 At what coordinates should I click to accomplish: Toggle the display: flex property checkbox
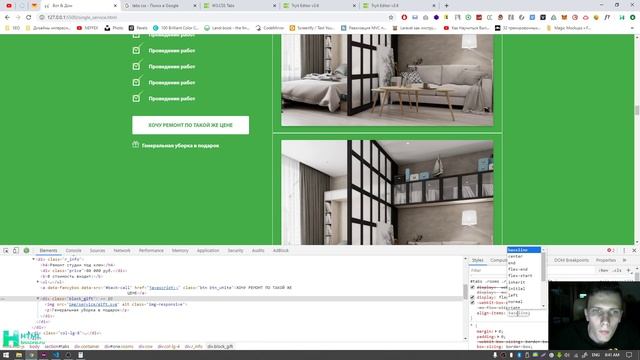pos(473,297)
